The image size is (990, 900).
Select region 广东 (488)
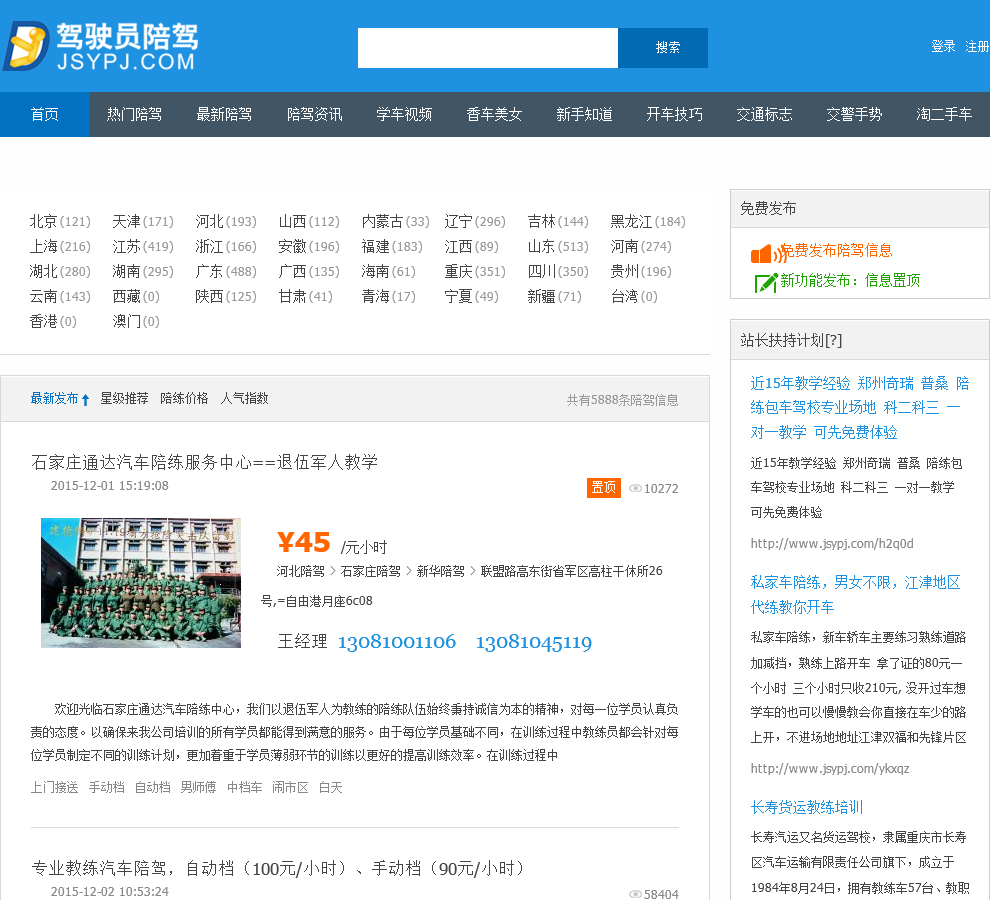pyautogui.click(x=226, y=272)
